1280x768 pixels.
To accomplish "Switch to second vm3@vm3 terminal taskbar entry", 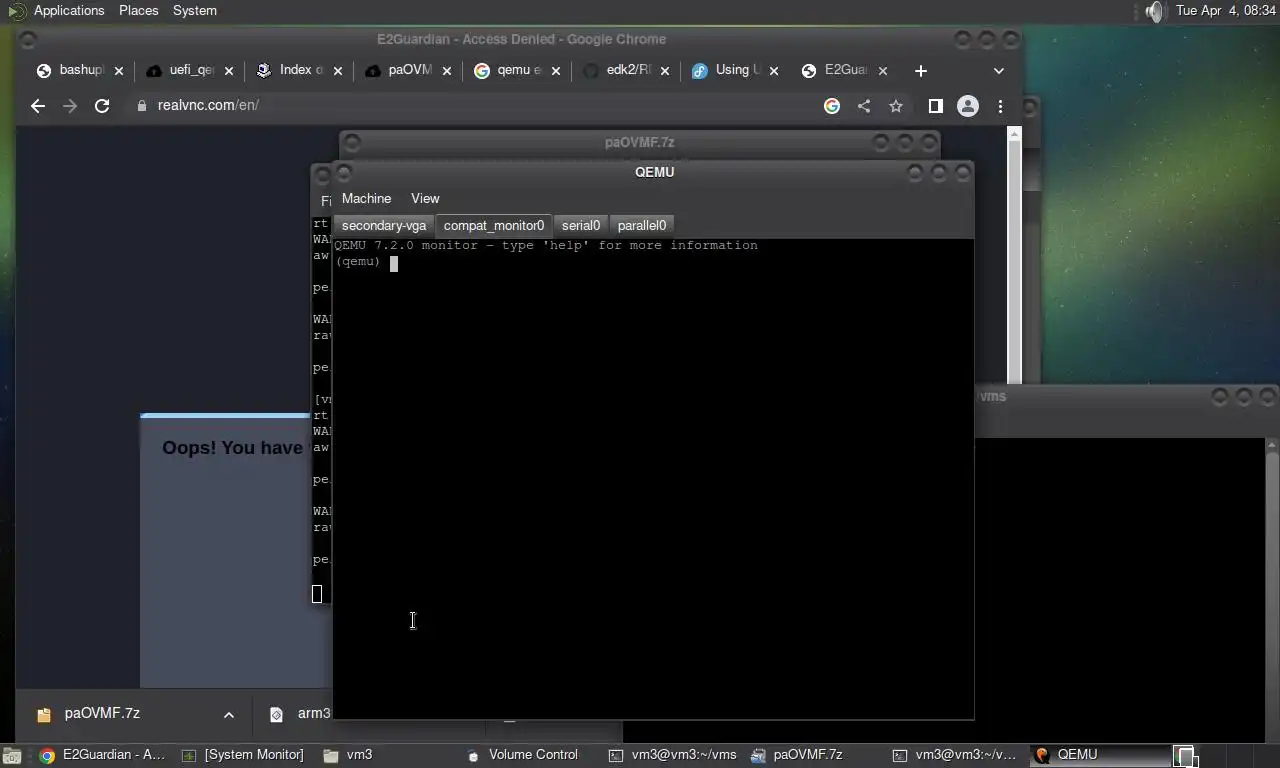I will point(954,755).
